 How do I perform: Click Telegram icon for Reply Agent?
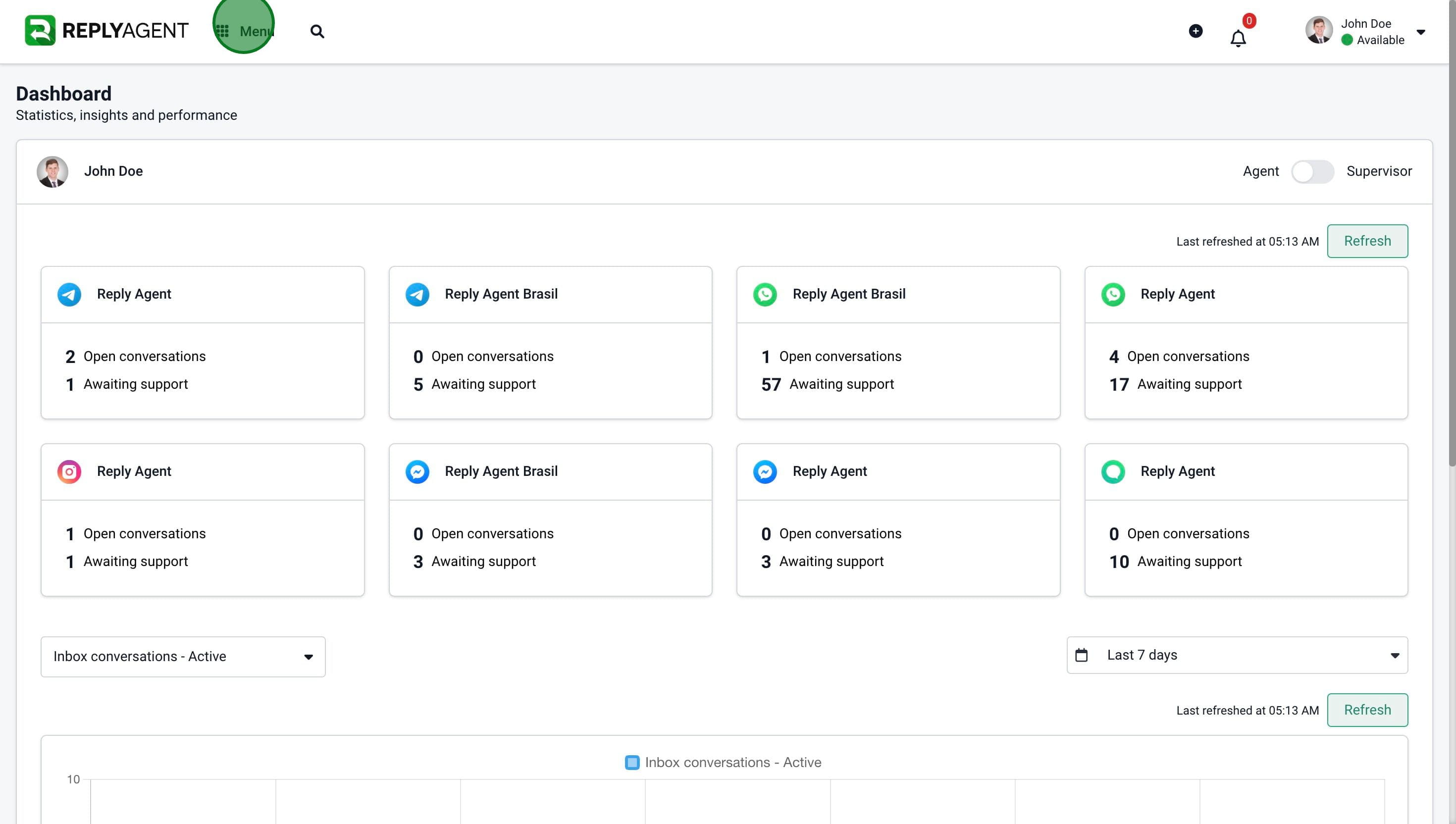coord(69,294)
